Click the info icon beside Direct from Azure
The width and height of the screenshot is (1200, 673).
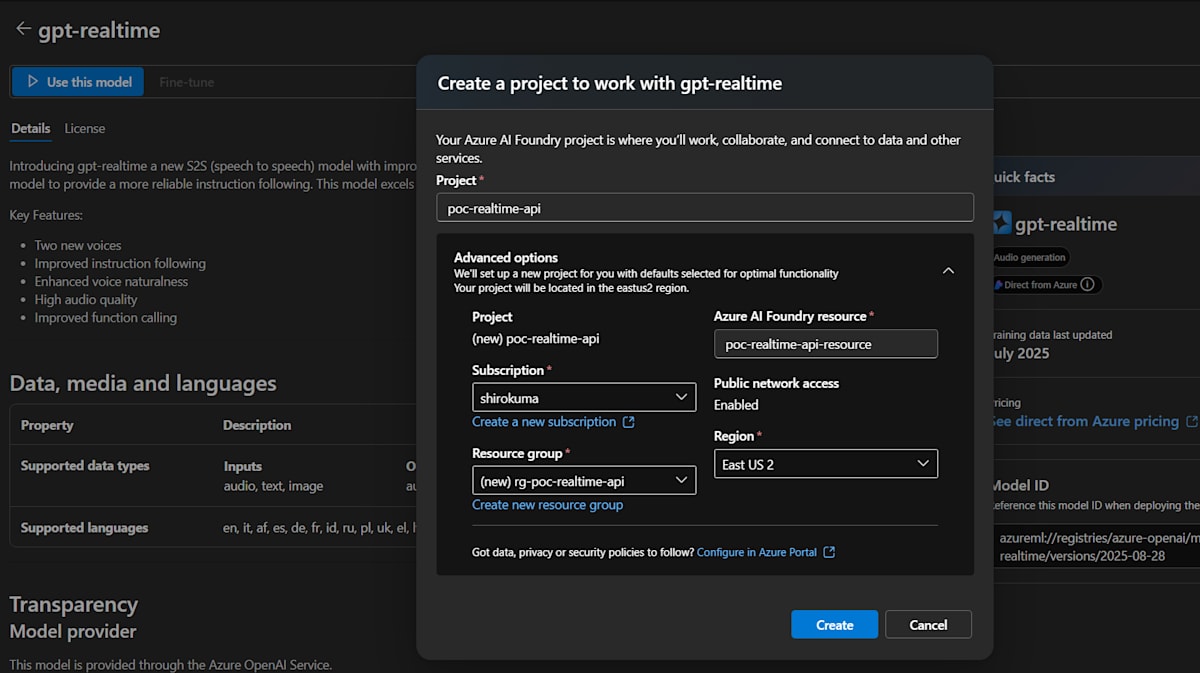click(x=1088, y=285)
